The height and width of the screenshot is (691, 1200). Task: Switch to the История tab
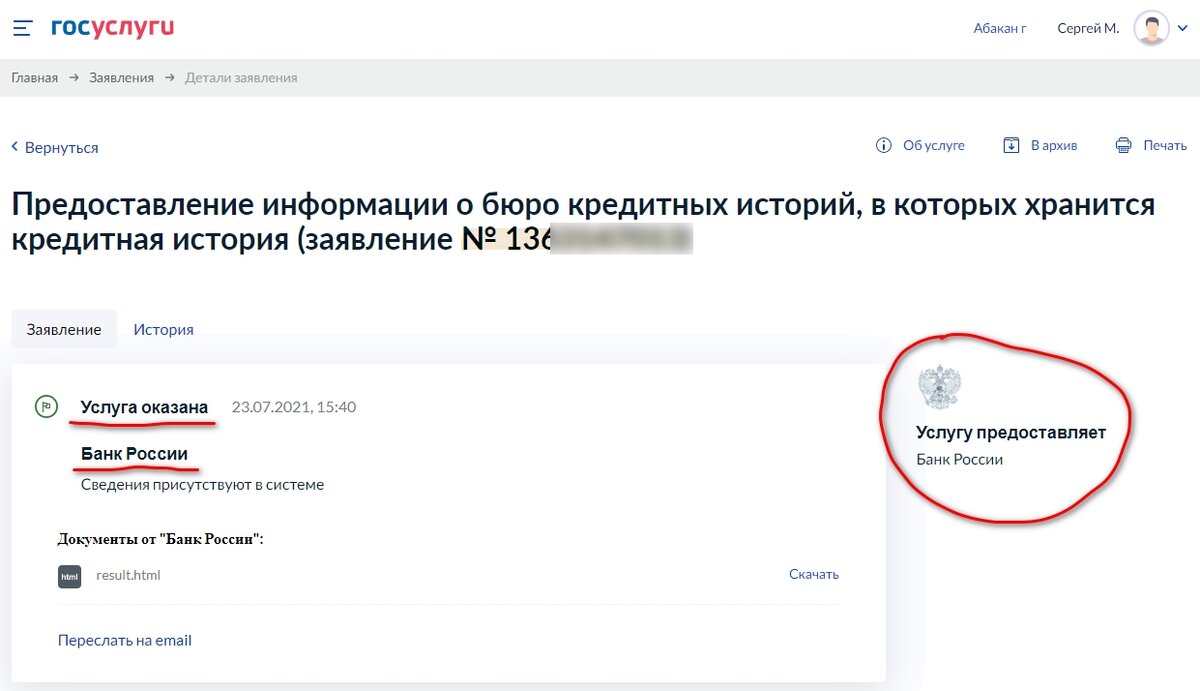click(x=164, y=329)
